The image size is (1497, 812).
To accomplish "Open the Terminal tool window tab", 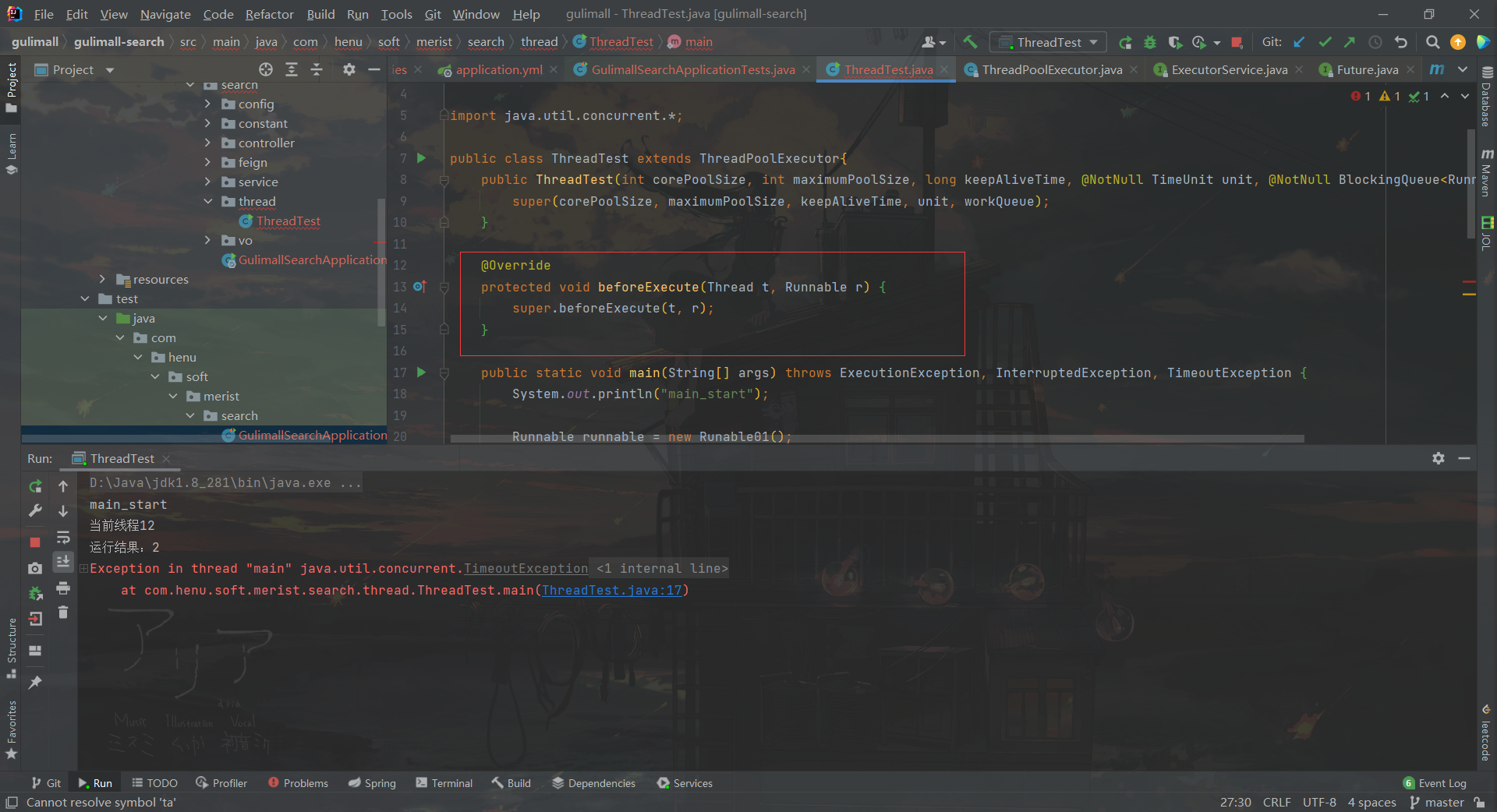I will [x=444, y=783].
